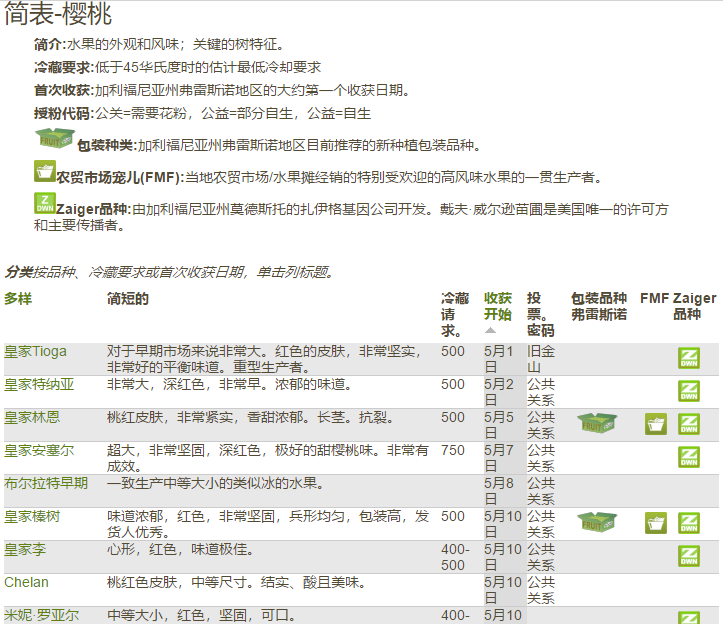Sort by the 多样 variety column header
This screenshot has width=723, height=624.
tap(18, 299)
